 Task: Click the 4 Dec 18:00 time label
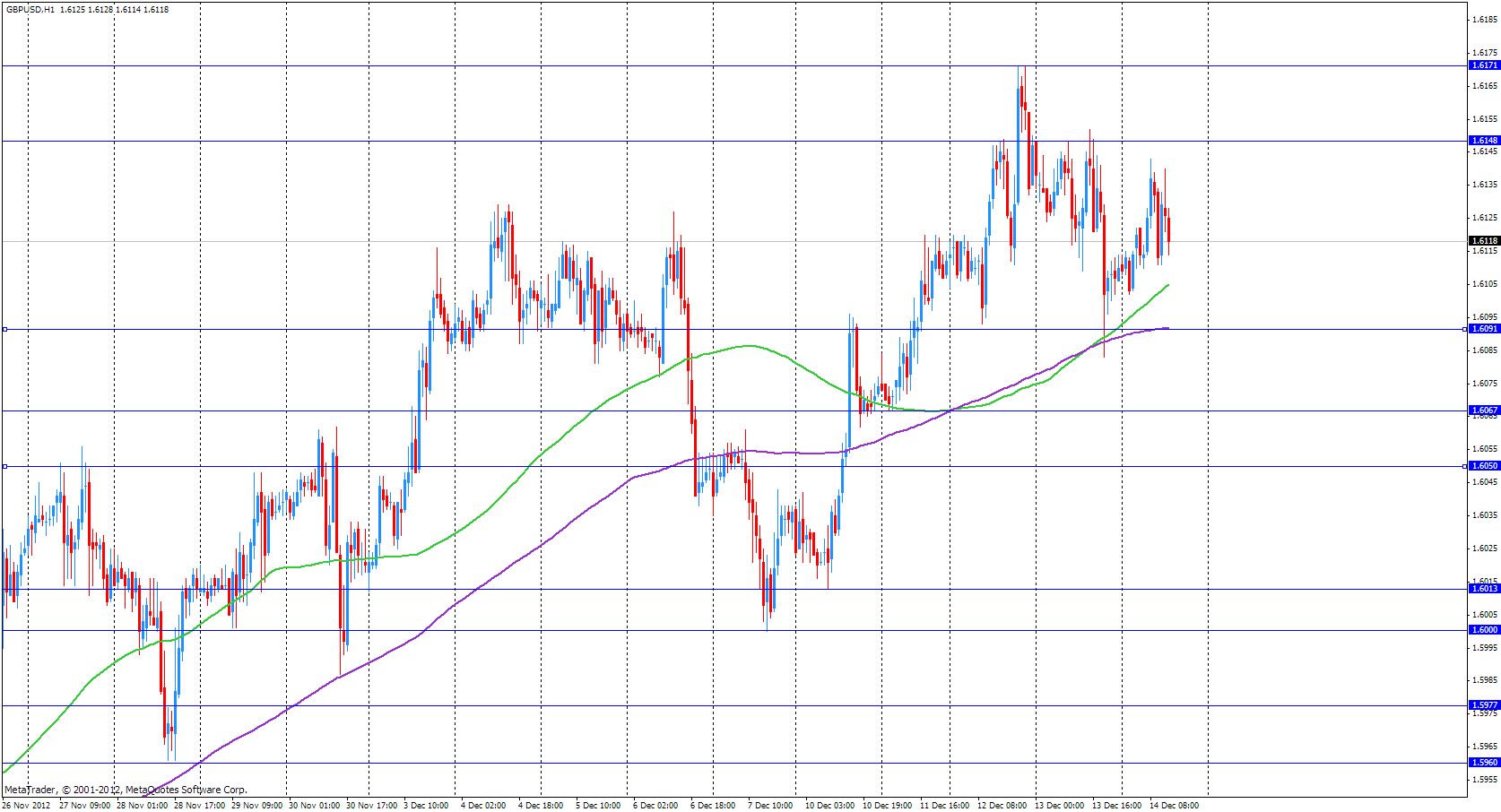[541, 806]
